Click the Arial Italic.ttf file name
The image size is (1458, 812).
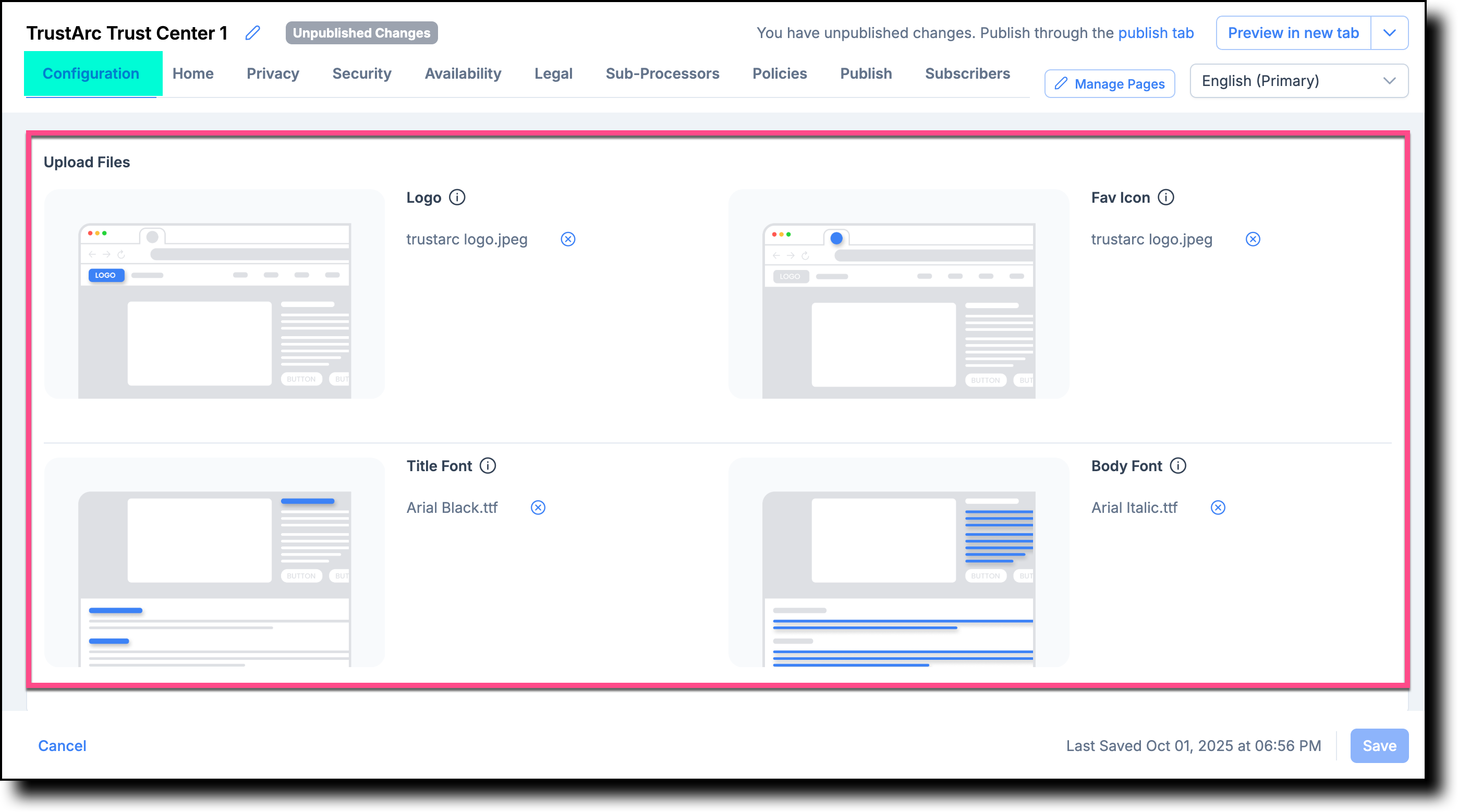[1134, 508]
